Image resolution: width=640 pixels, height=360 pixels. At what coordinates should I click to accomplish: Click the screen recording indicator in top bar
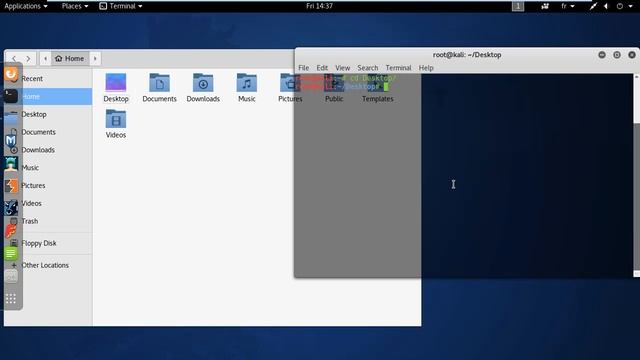(x=545, y=6)
